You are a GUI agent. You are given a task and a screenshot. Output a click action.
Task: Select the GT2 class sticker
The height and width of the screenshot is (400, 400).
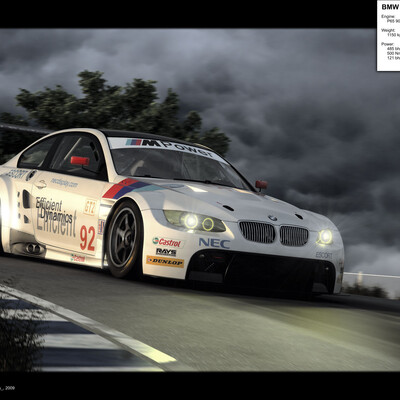coord(90,207)
